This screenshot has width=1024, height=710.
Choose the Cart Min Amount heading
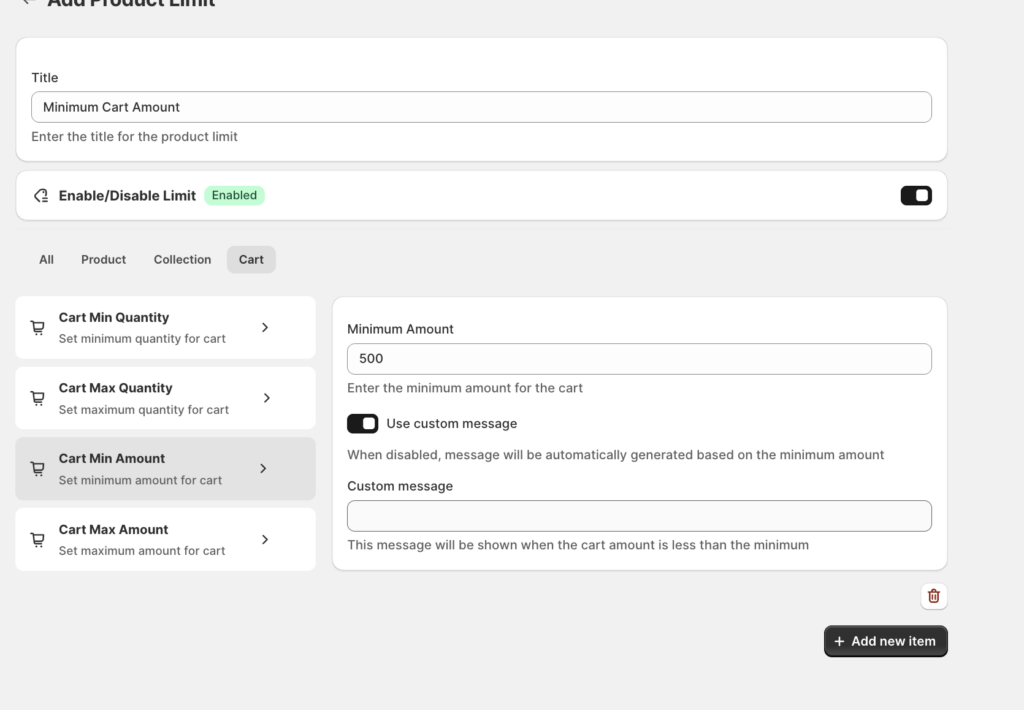(x=112, y=459)
